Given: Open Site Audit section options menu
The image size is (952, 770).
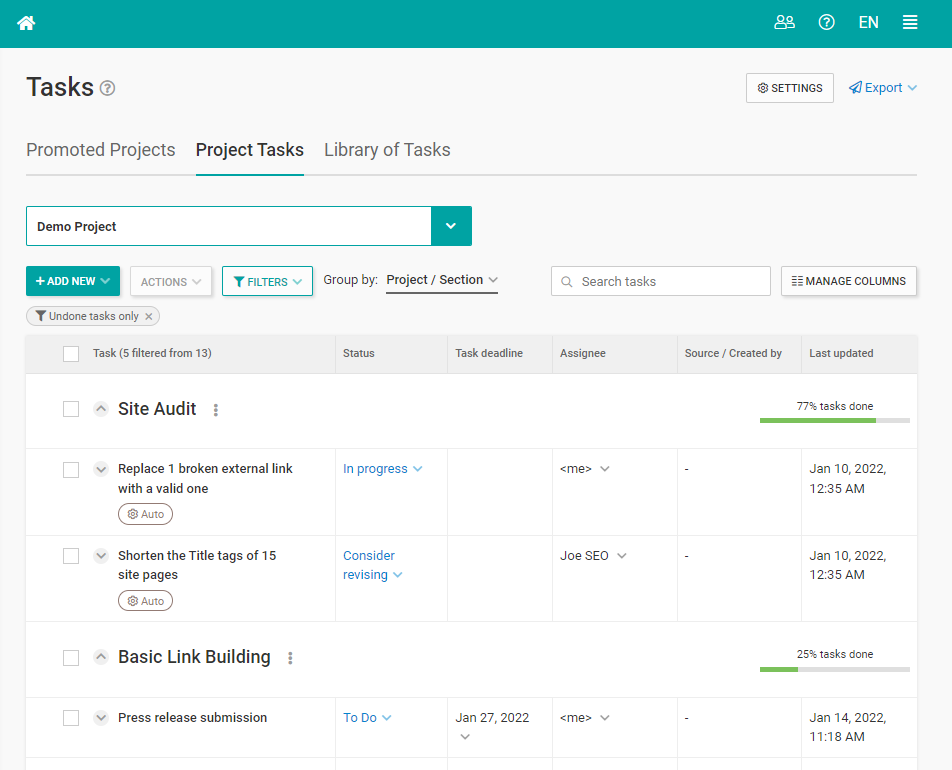Looking at the screenshot, I should click(x=216, y=410).
